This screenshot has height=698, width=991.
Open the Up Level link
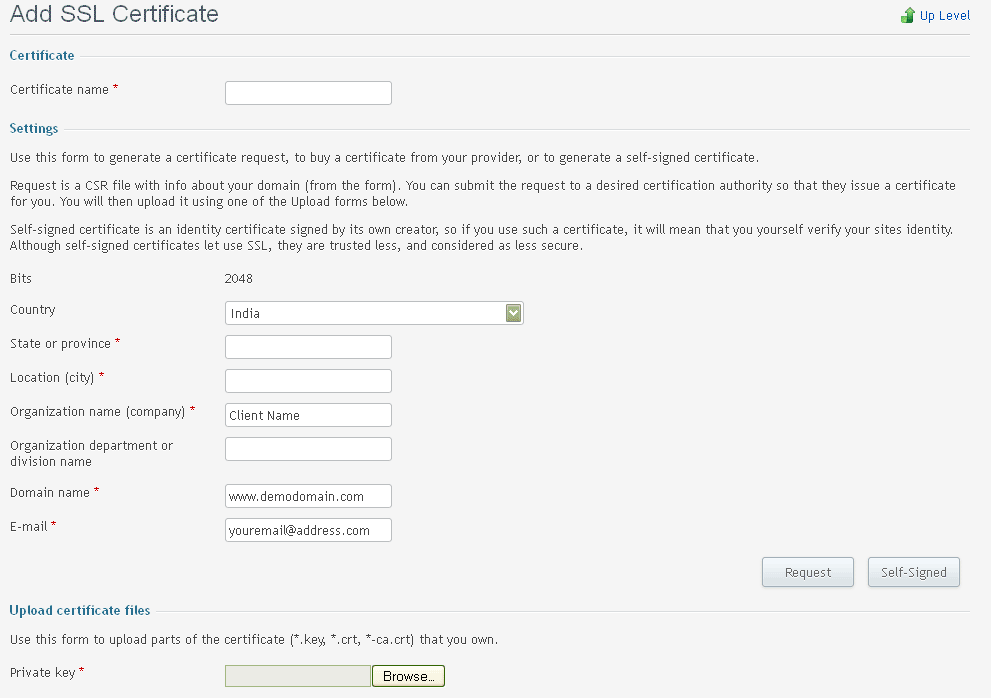click(x=944, y=16)
